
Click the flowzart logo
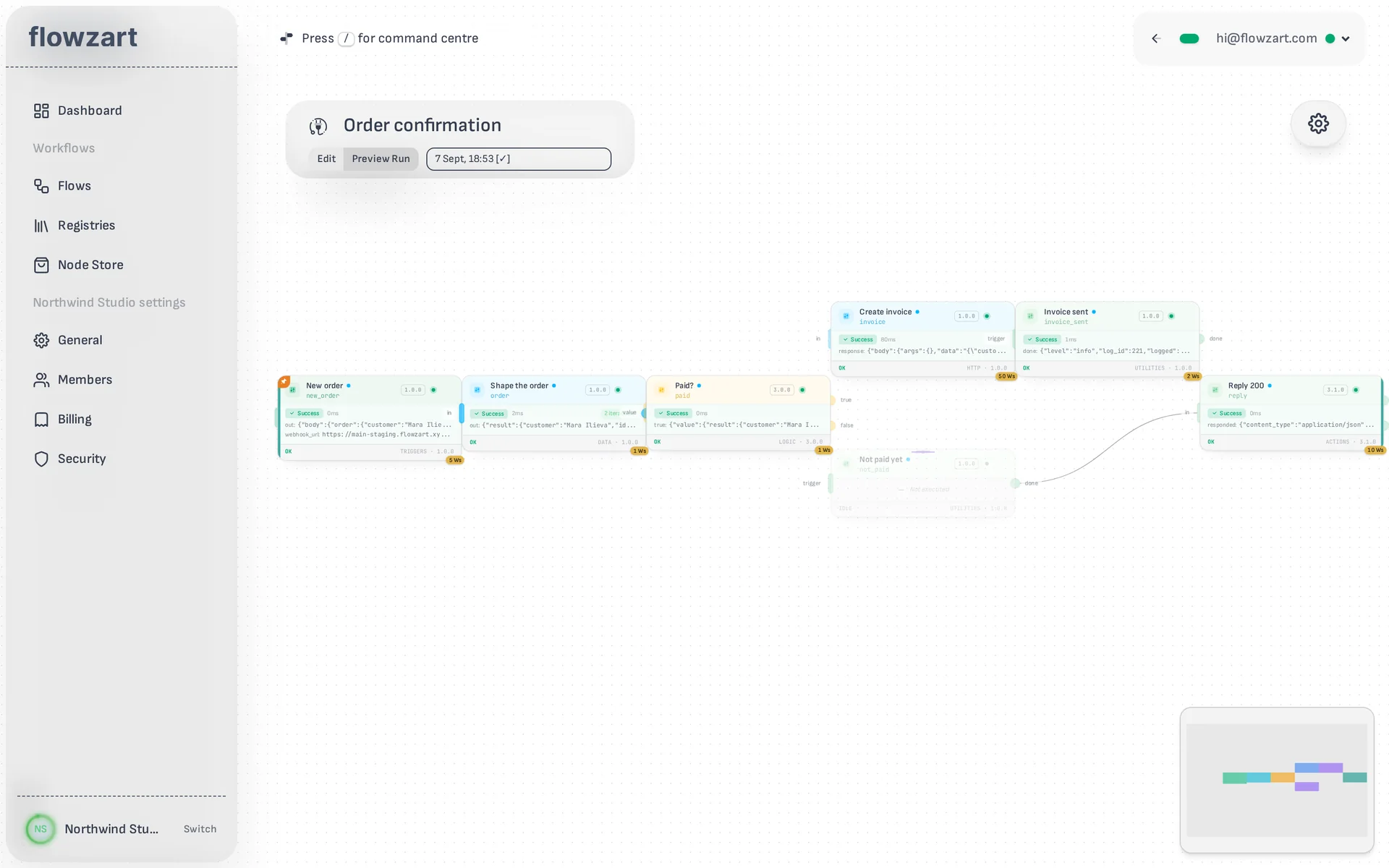point(83,37)
